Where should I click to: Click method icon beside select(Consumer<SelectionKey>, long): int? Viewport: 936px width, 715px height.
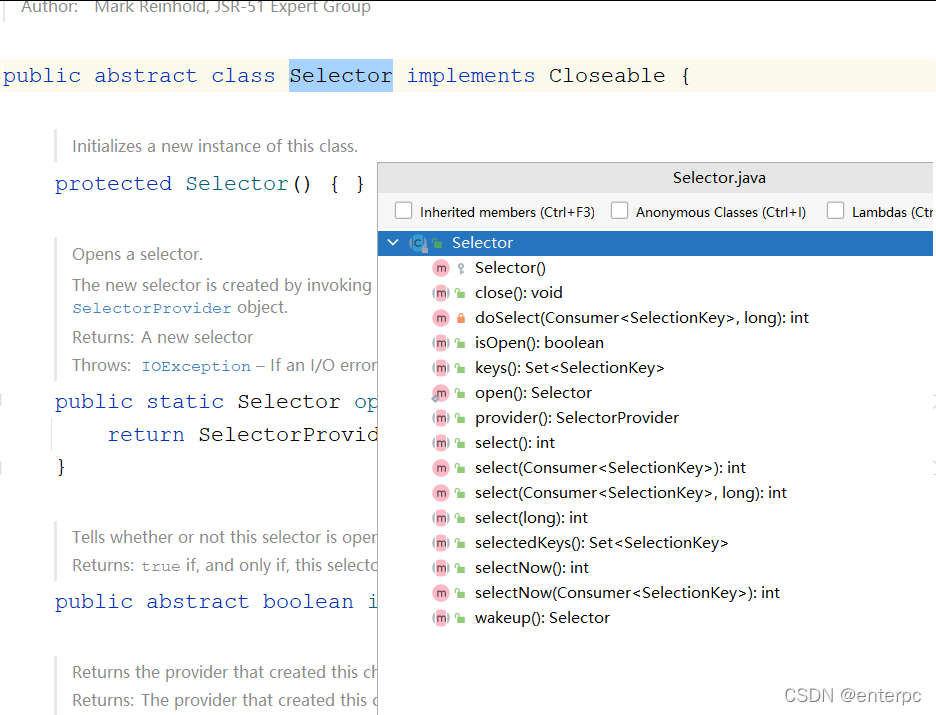(x=441, y=494)
